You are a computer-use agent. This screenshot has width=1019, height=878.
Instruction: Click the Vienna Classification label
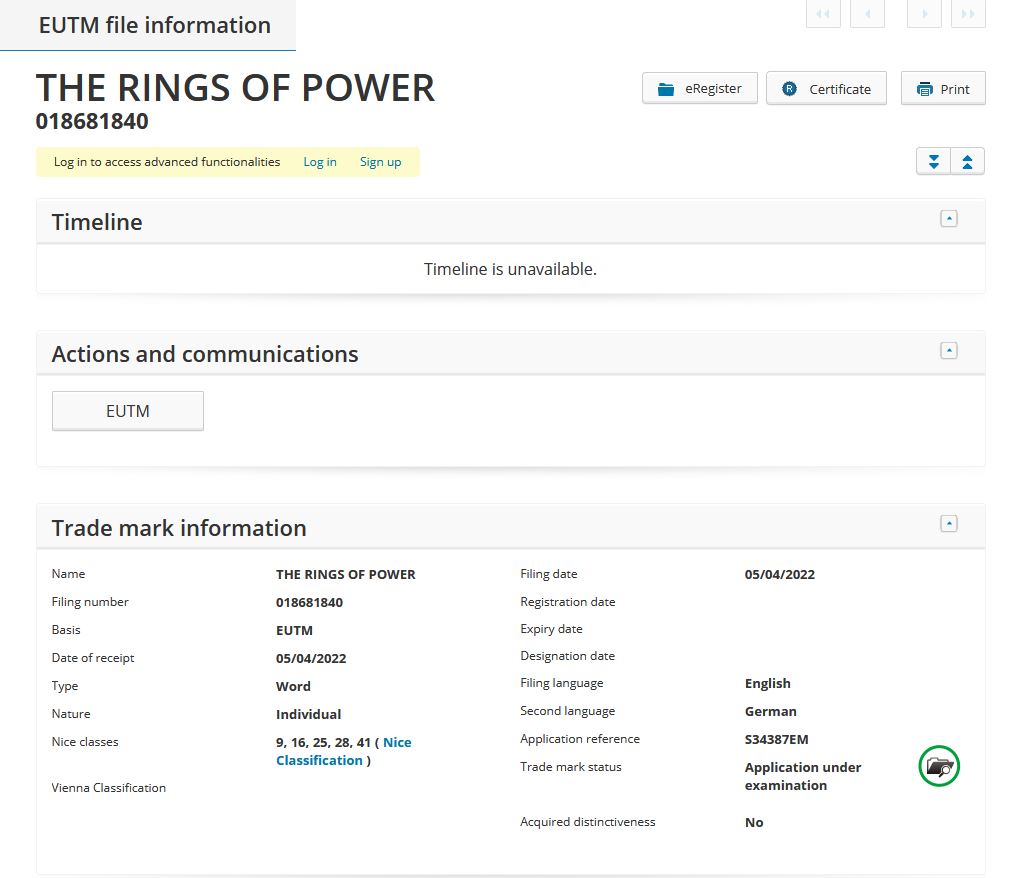pyautogui.click(x=109, y=788)
